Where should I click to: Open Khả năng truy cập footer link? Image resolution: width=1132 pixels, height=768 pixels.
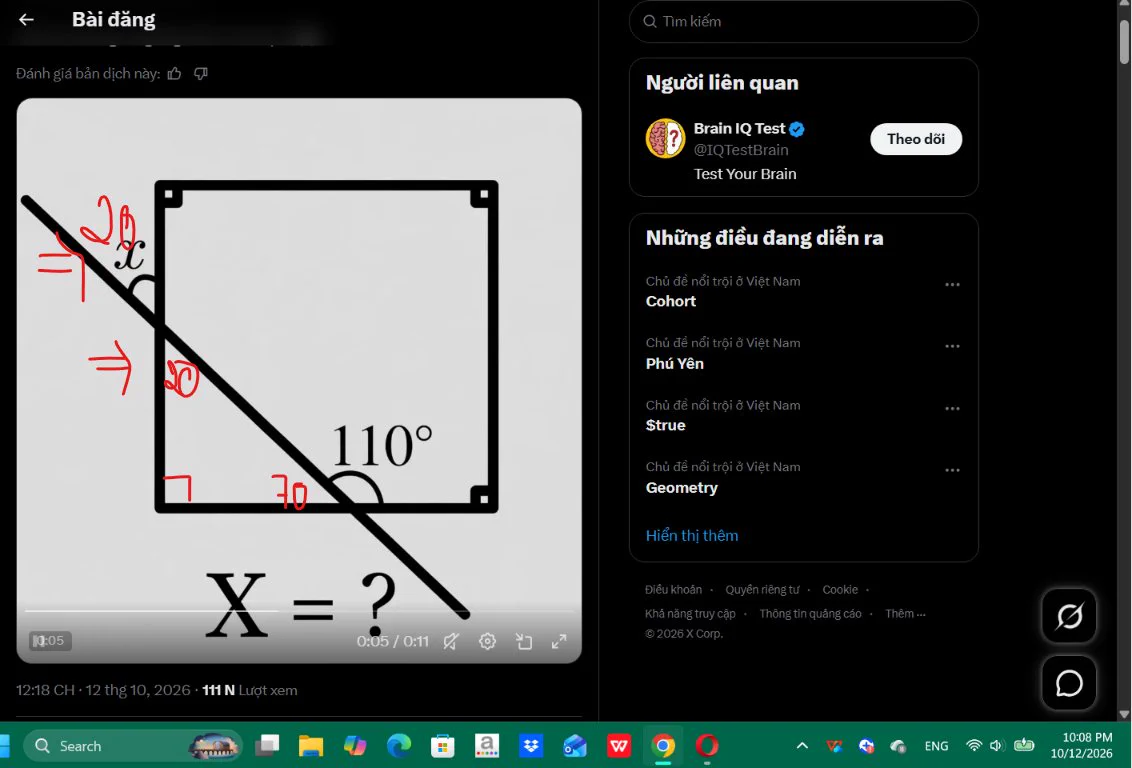tap(690, 614)
